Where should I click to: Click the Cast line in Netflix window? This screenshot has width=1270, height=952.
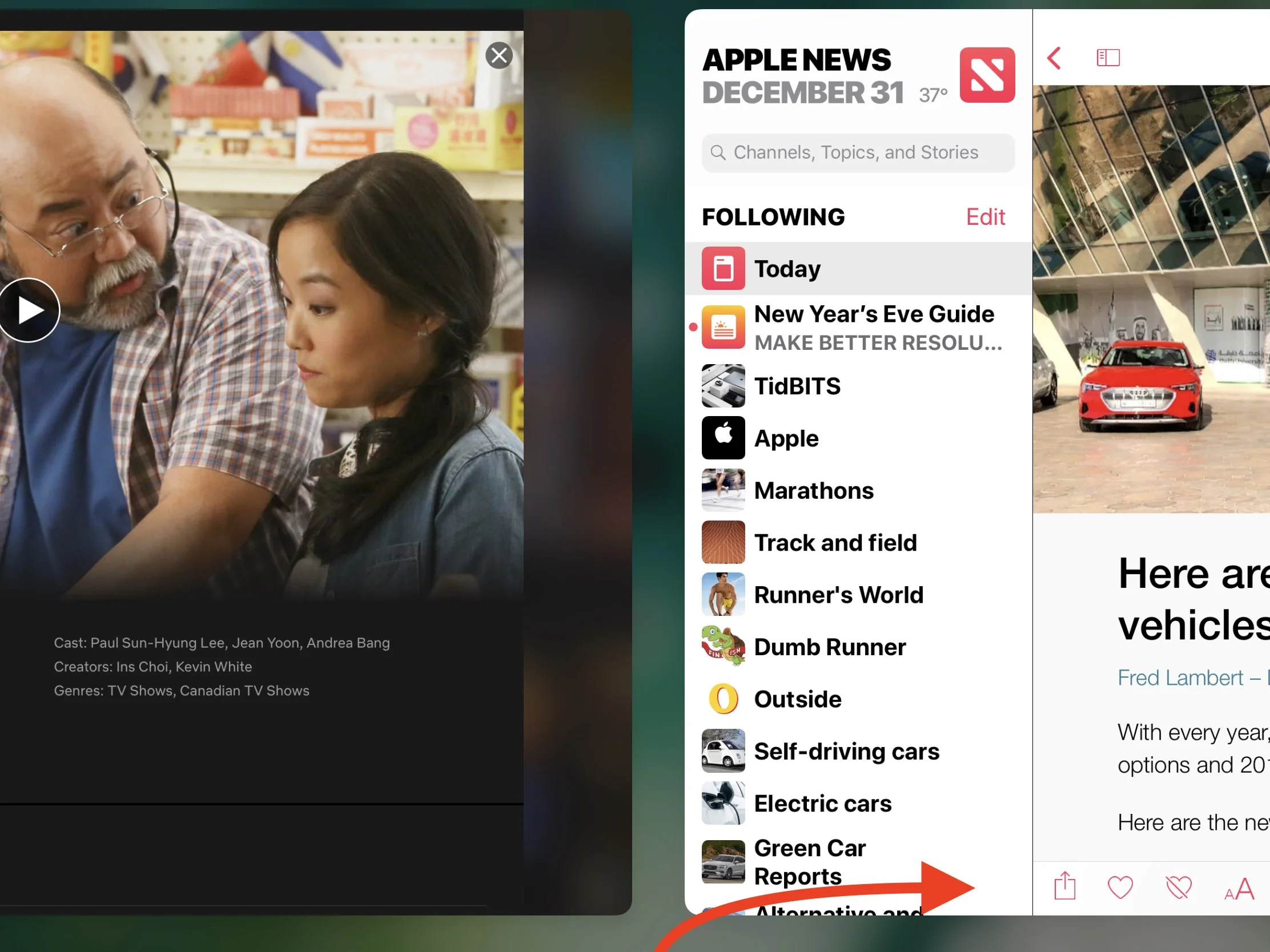tap(222, 643)
